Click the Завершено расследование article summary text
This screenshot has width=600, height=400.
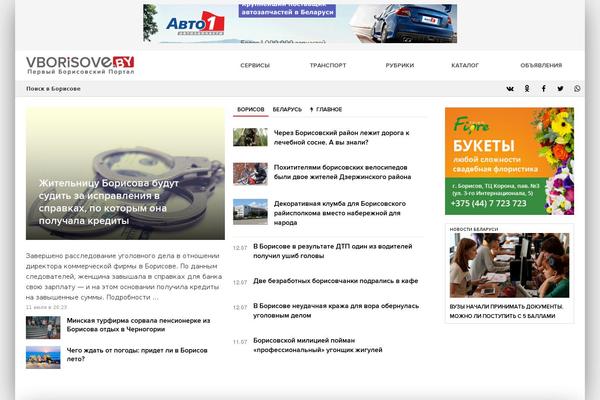124,276
